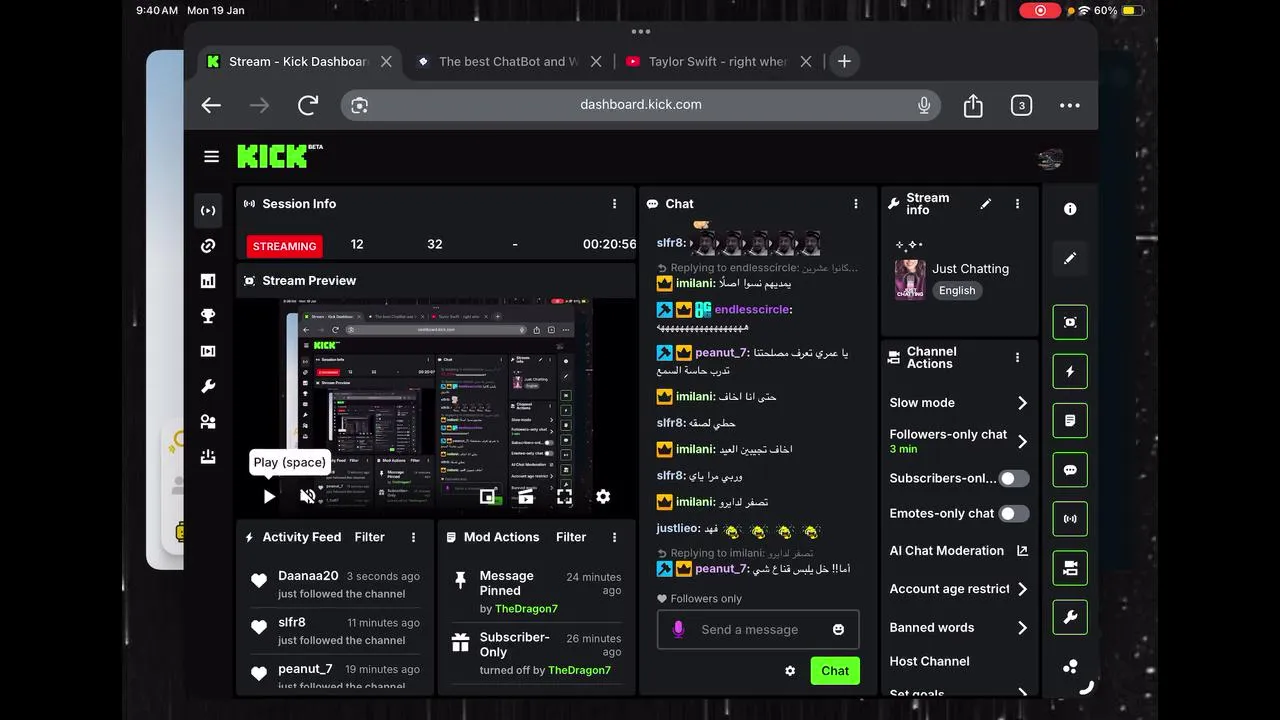Open AI Chat Moderation external link

click(1022, 551)
